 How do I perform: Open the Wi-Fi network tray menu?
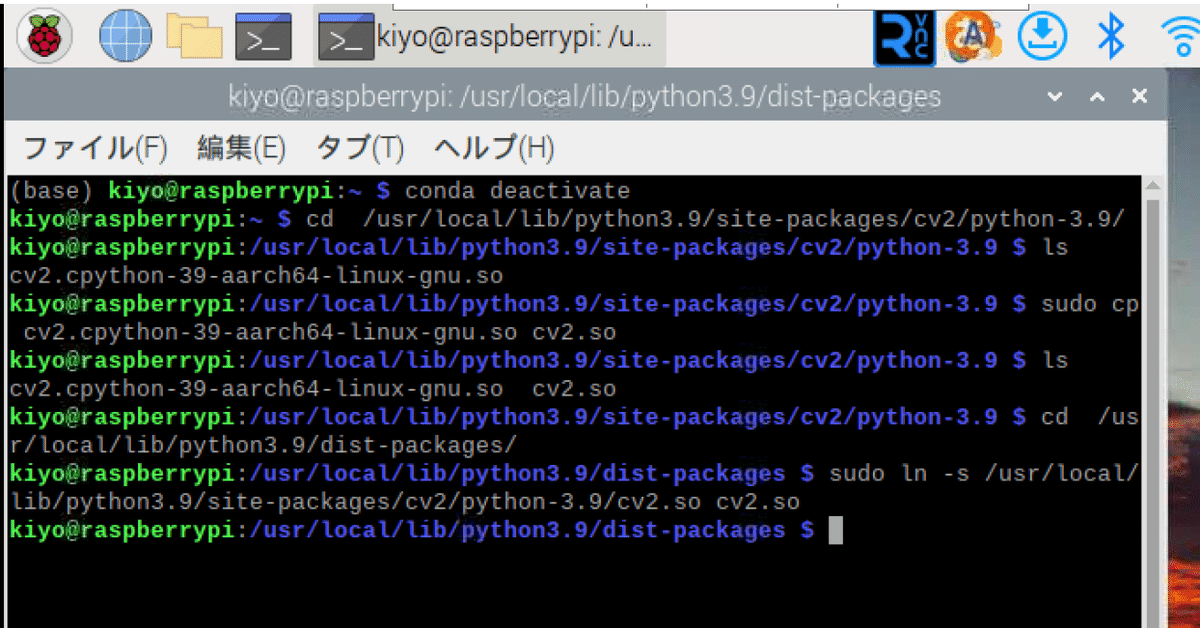tap(1181, 38)
